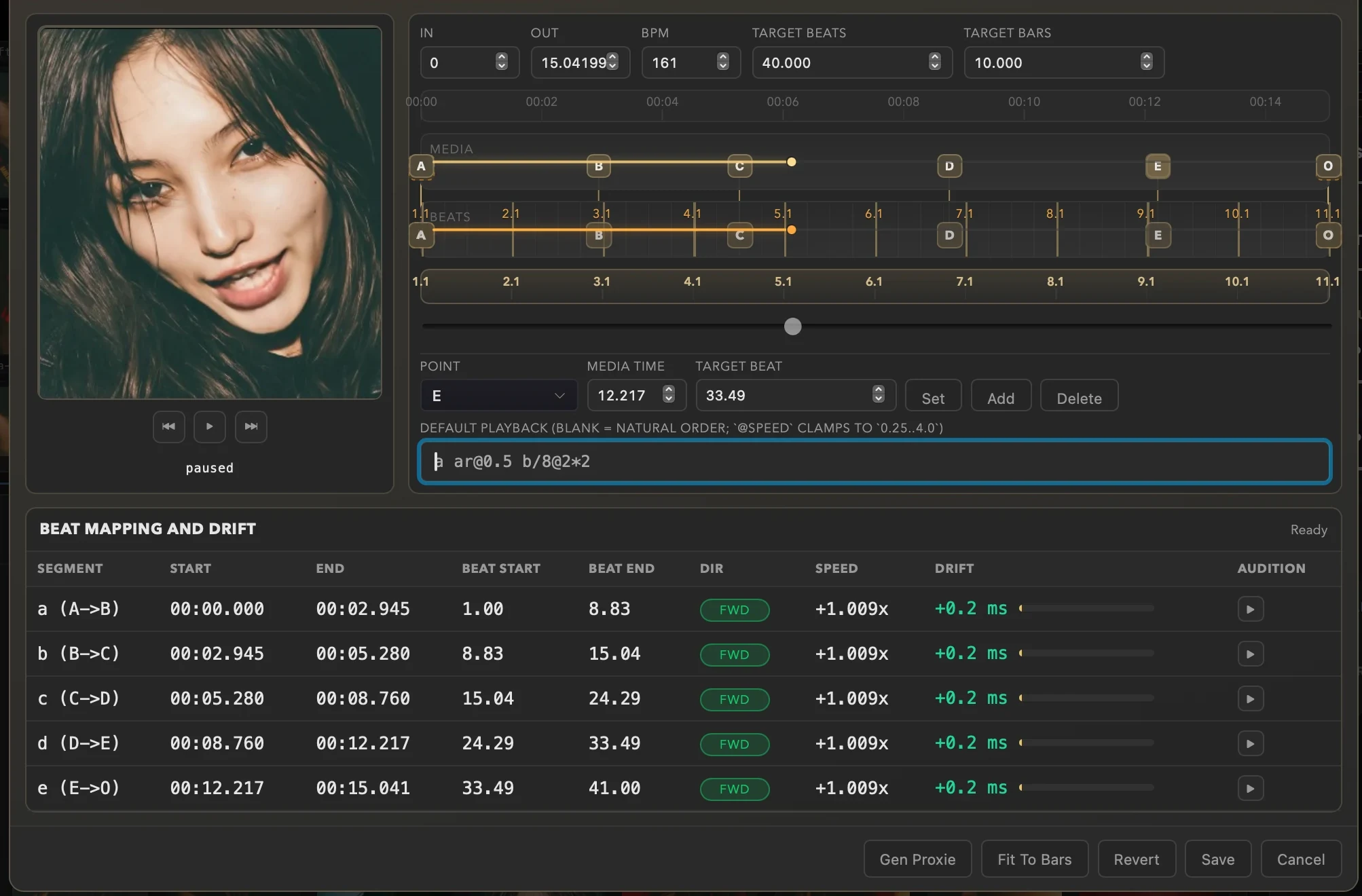Click the BPM stepper arrows
Image resolution: width=1362 pixels, height=896 pixels.
click(723, 62)
